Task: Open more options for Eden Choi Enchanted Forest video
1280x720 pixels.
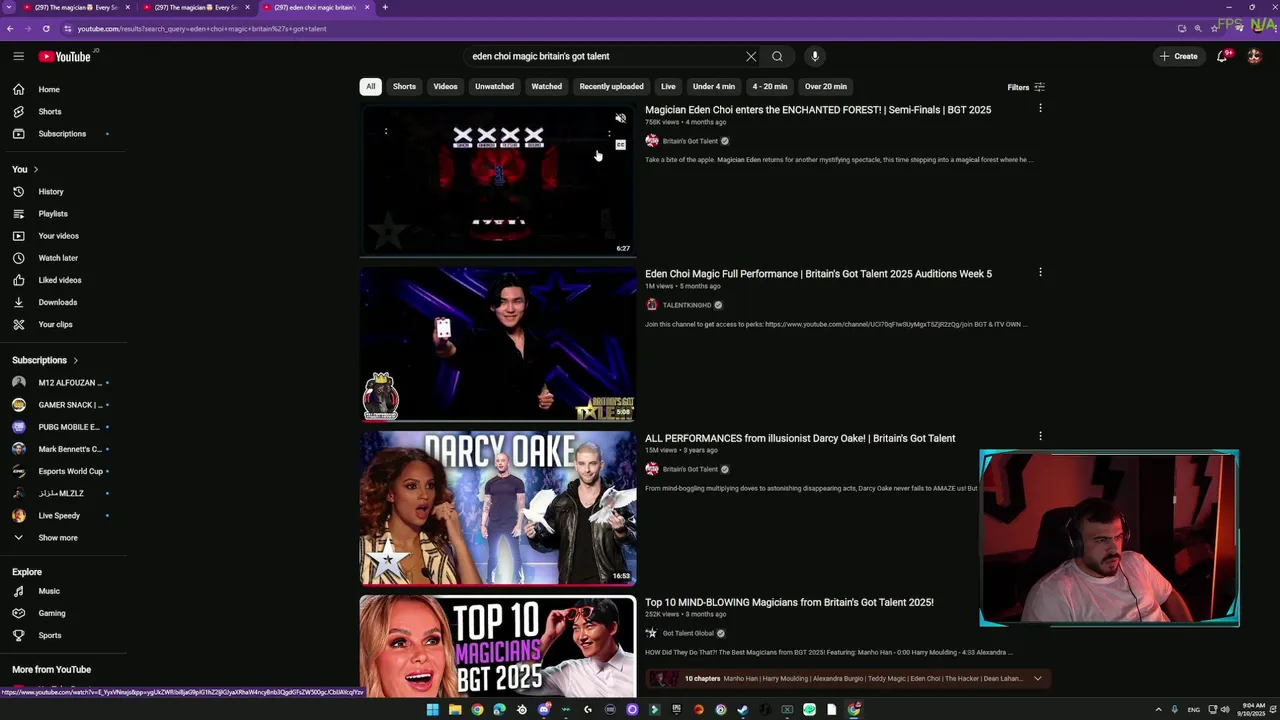Action: tap(1040, 108)
